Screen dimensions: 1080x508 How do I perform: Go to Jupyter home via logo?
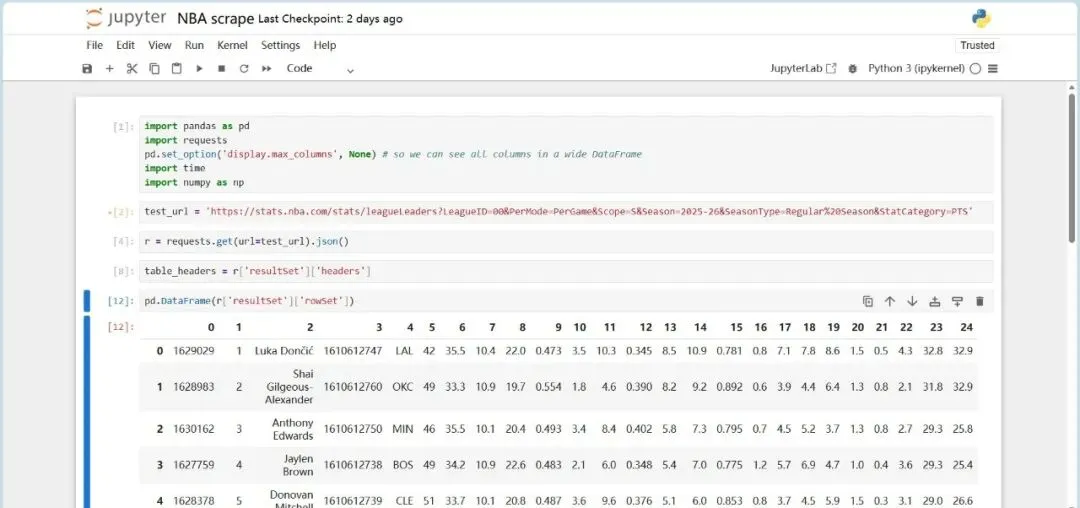125,19
